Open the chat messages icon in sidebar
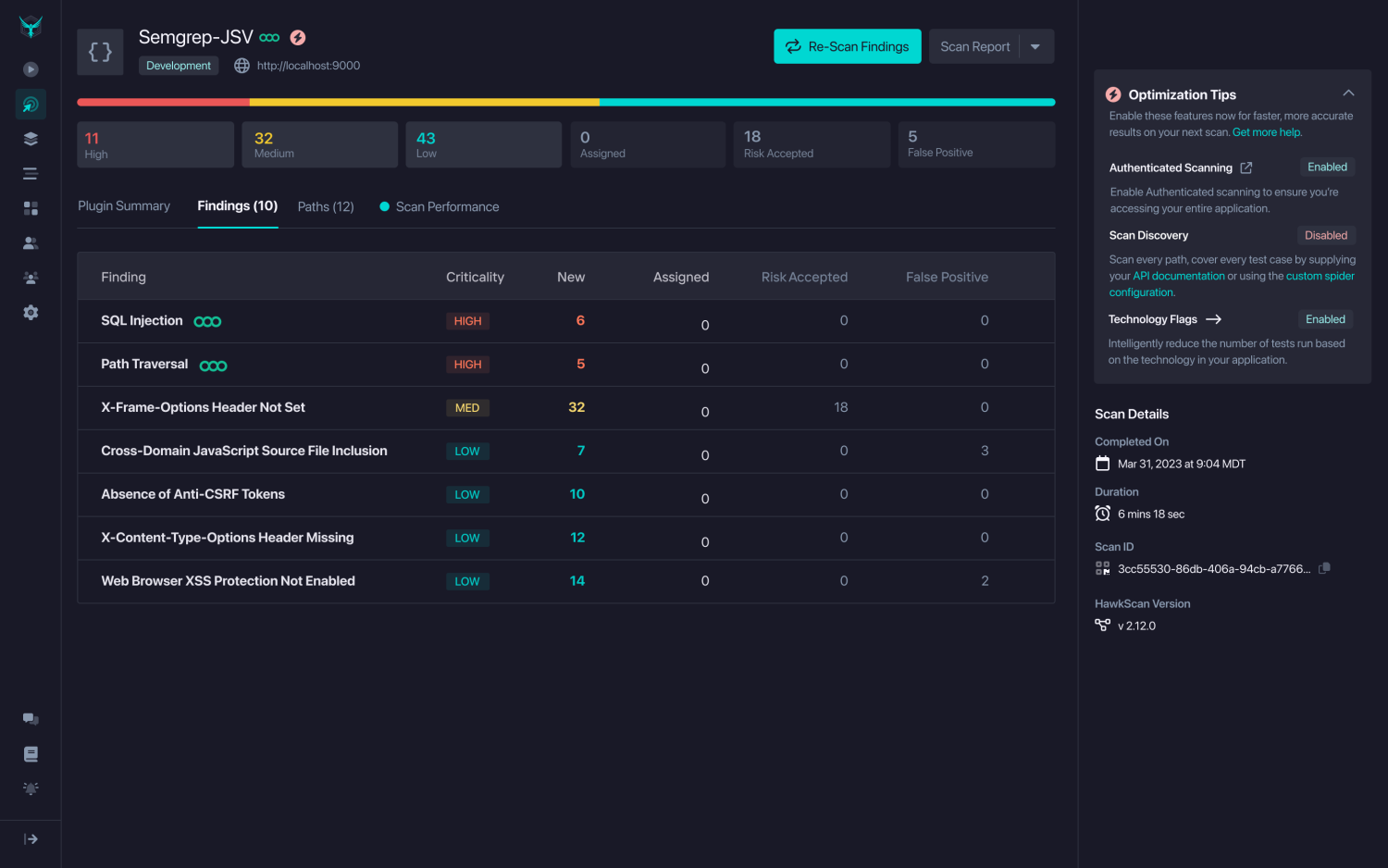This screenshot has height=868, width=1388. pyautogui.click(x=31, y=718)
